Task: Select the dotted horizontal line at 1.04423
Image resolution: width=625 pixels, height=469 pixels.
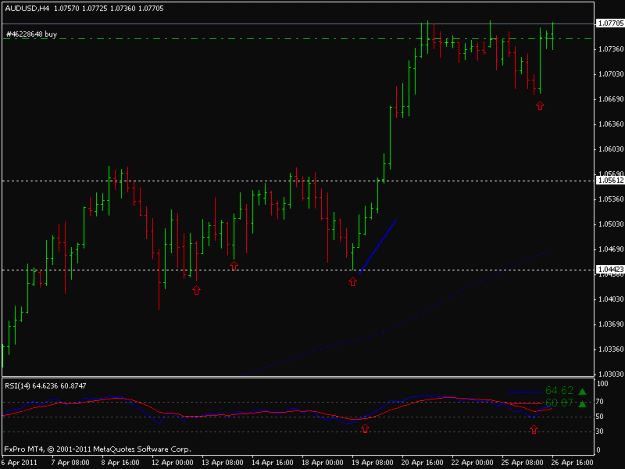Action: pos(298,270)
